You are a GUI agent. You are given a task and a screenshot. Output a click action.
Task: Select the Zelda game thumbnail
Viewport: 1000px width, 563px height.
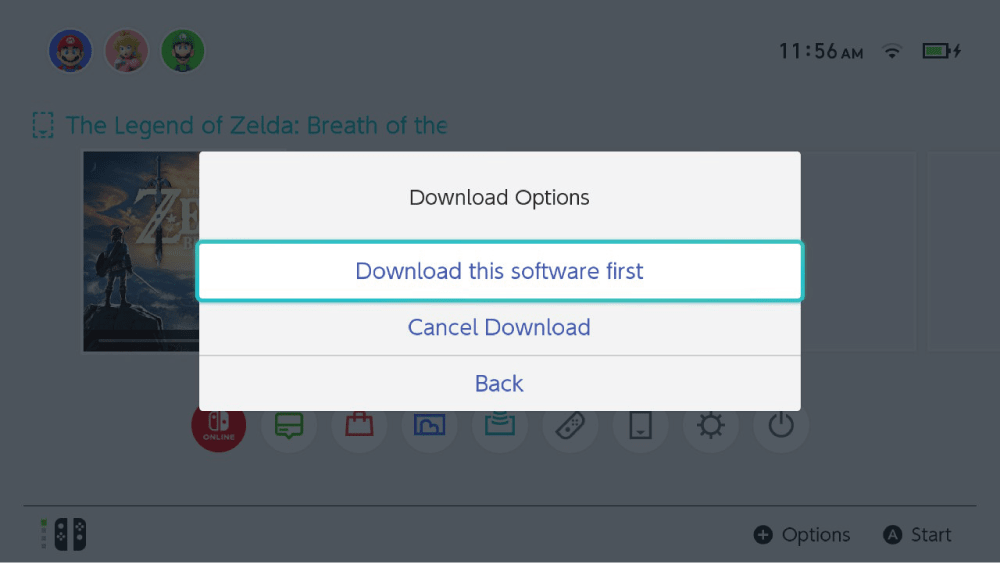pyautogui.click(x=140, y=250)
